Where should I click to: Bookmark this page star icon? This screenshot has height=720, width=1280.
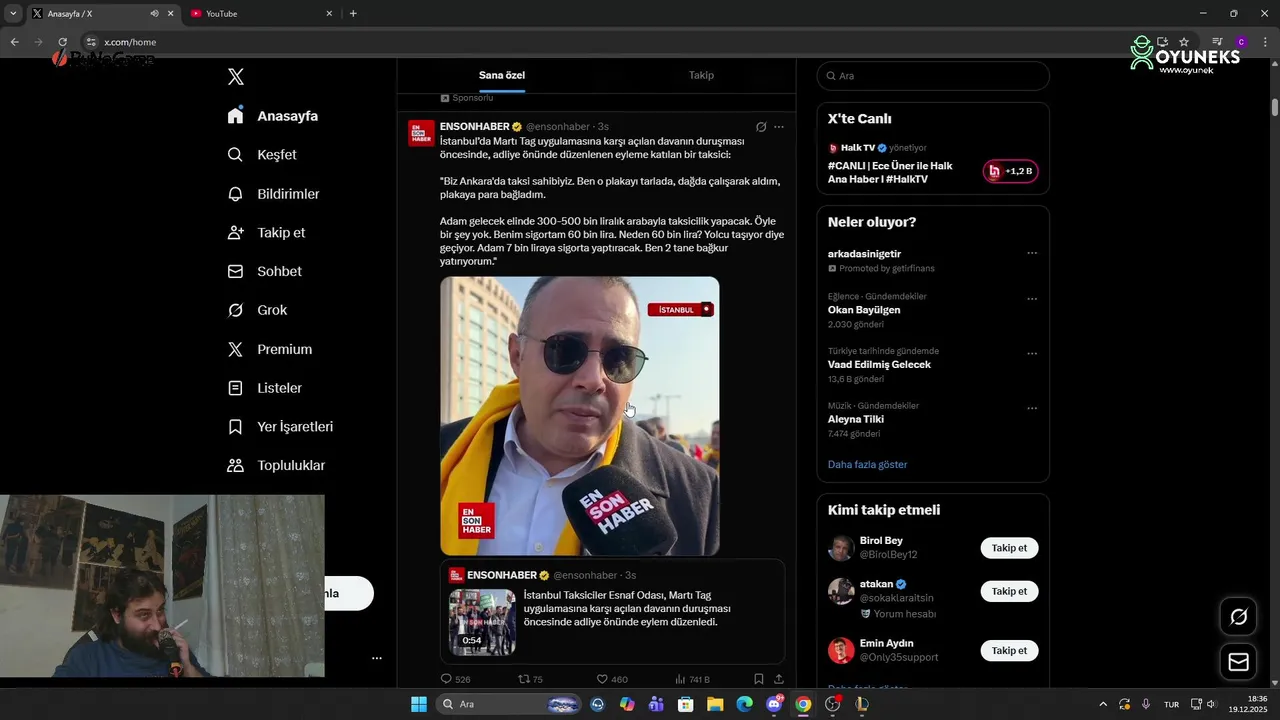1185,42
